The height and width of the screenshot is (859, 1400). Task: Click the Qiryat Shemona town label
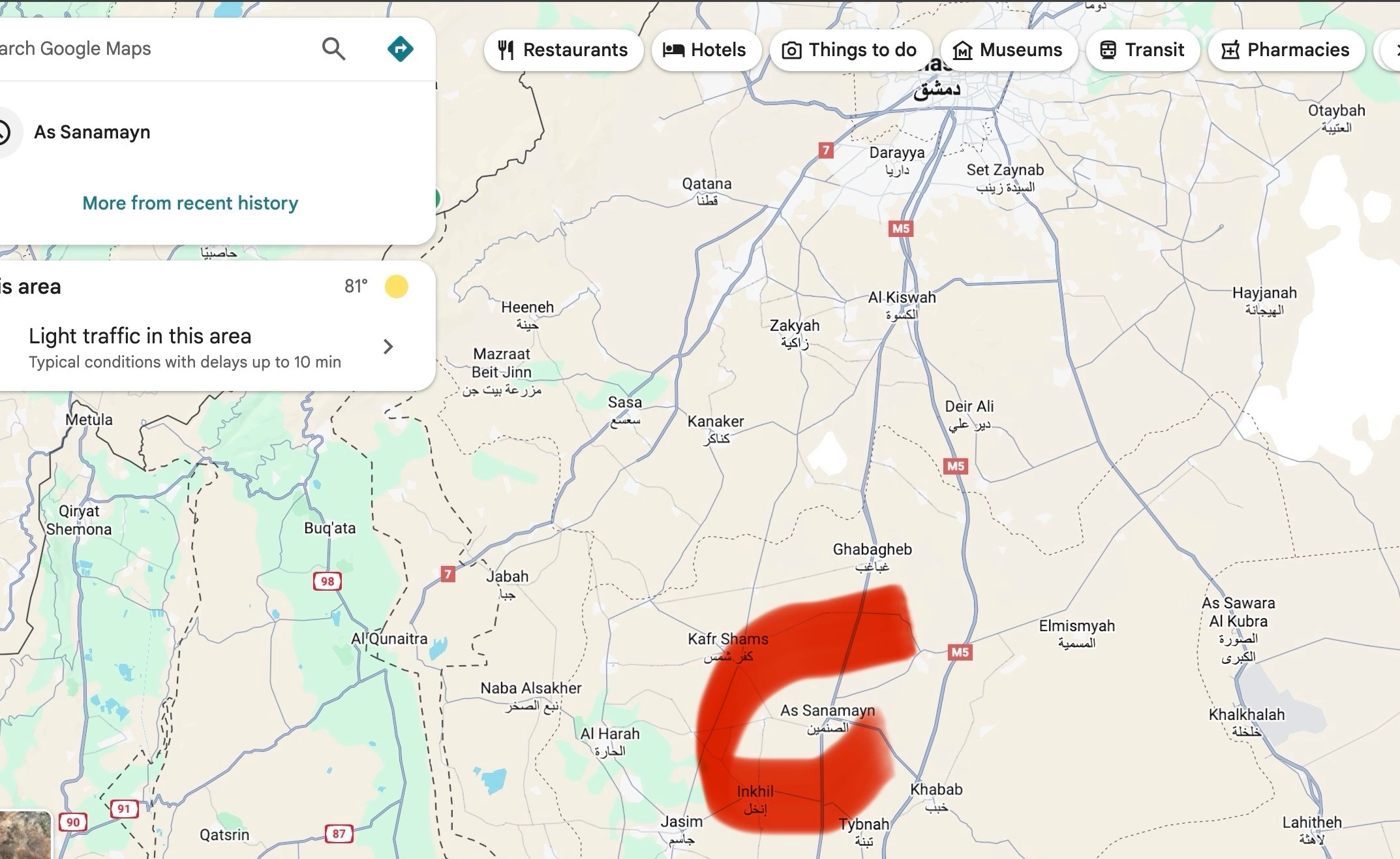[x=79, y=520]
